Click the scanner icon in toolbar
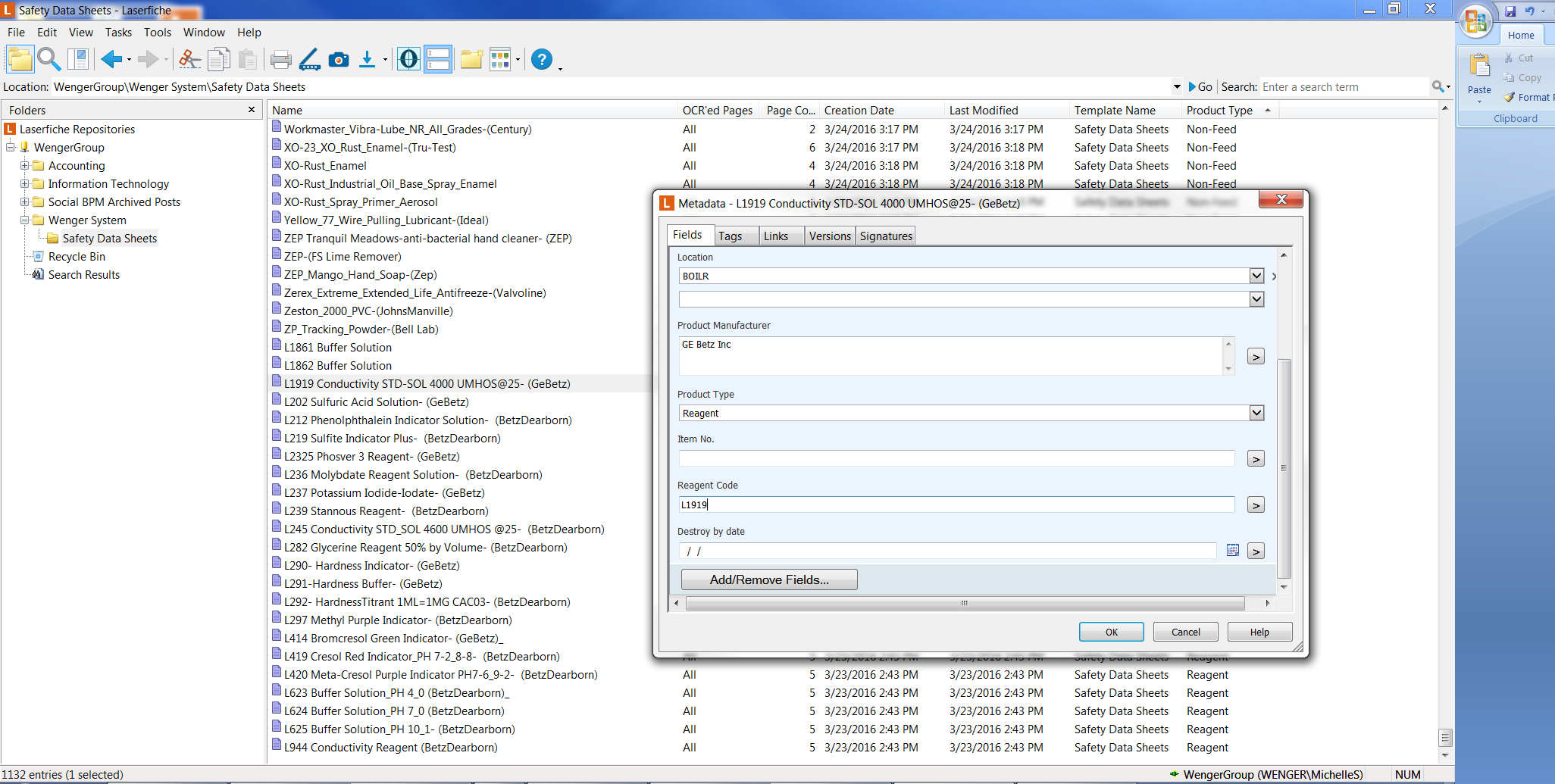The image size is (1555, 784). [x=309, y=59]
